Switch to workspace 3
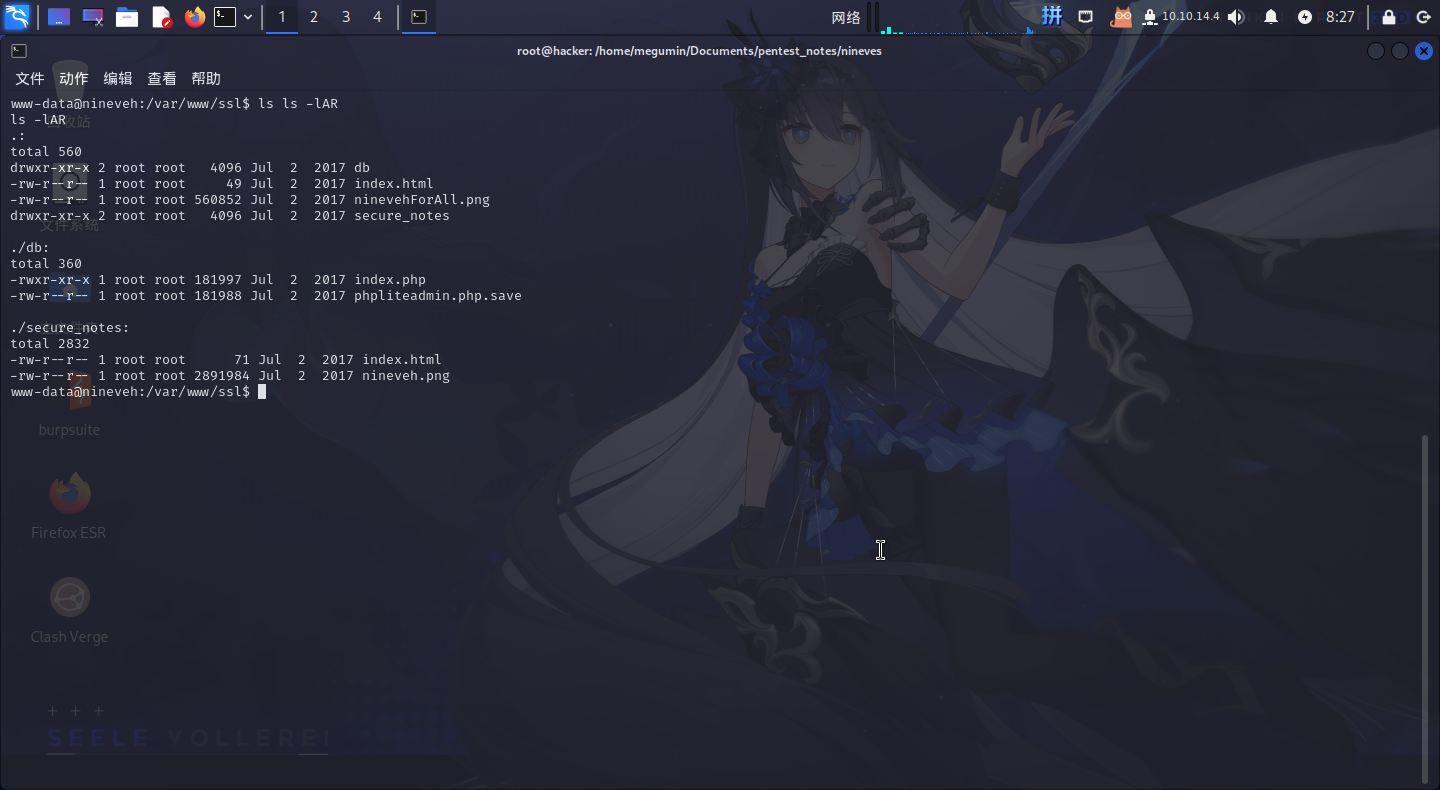This screenshot has width=1440, height=790. coord(346,17)
